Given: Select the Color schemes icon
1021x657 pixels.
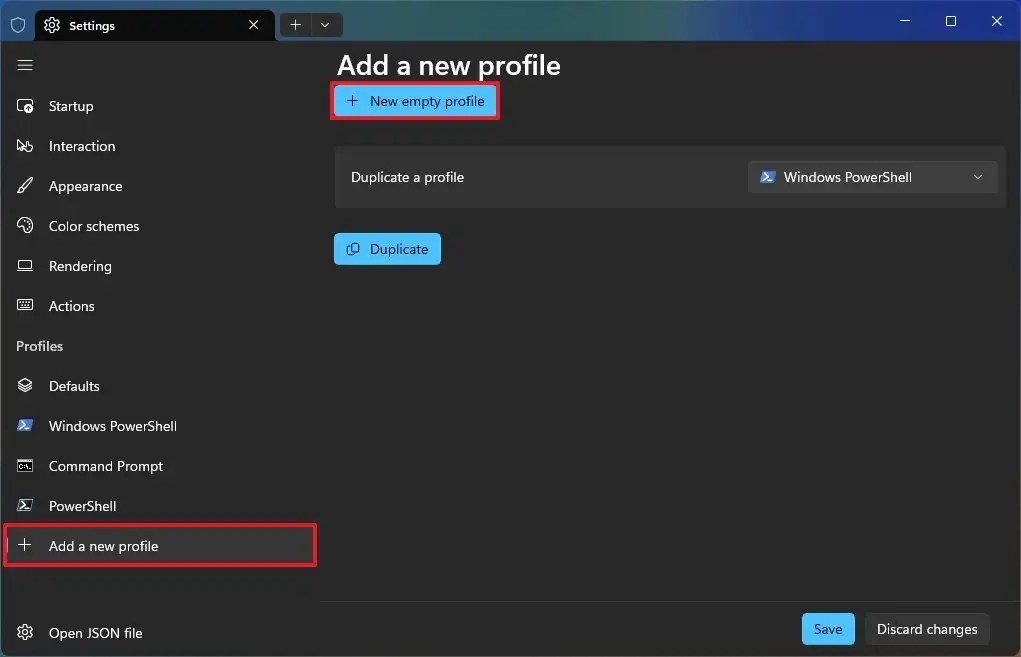Looking at the screenshot, I should pyautogui.click(x=25, y=226).
